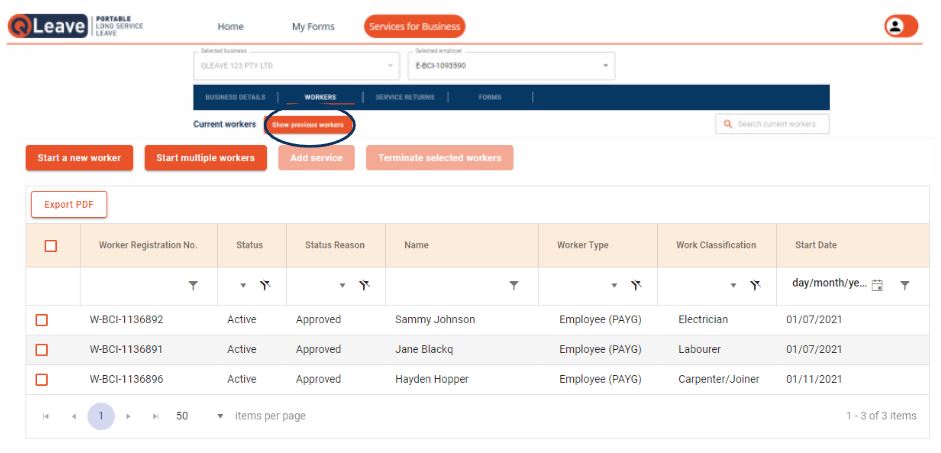This screenshot has width=941, height=453.
Task: Click start date 01/11/2021
Action: [x=814, y=379]
